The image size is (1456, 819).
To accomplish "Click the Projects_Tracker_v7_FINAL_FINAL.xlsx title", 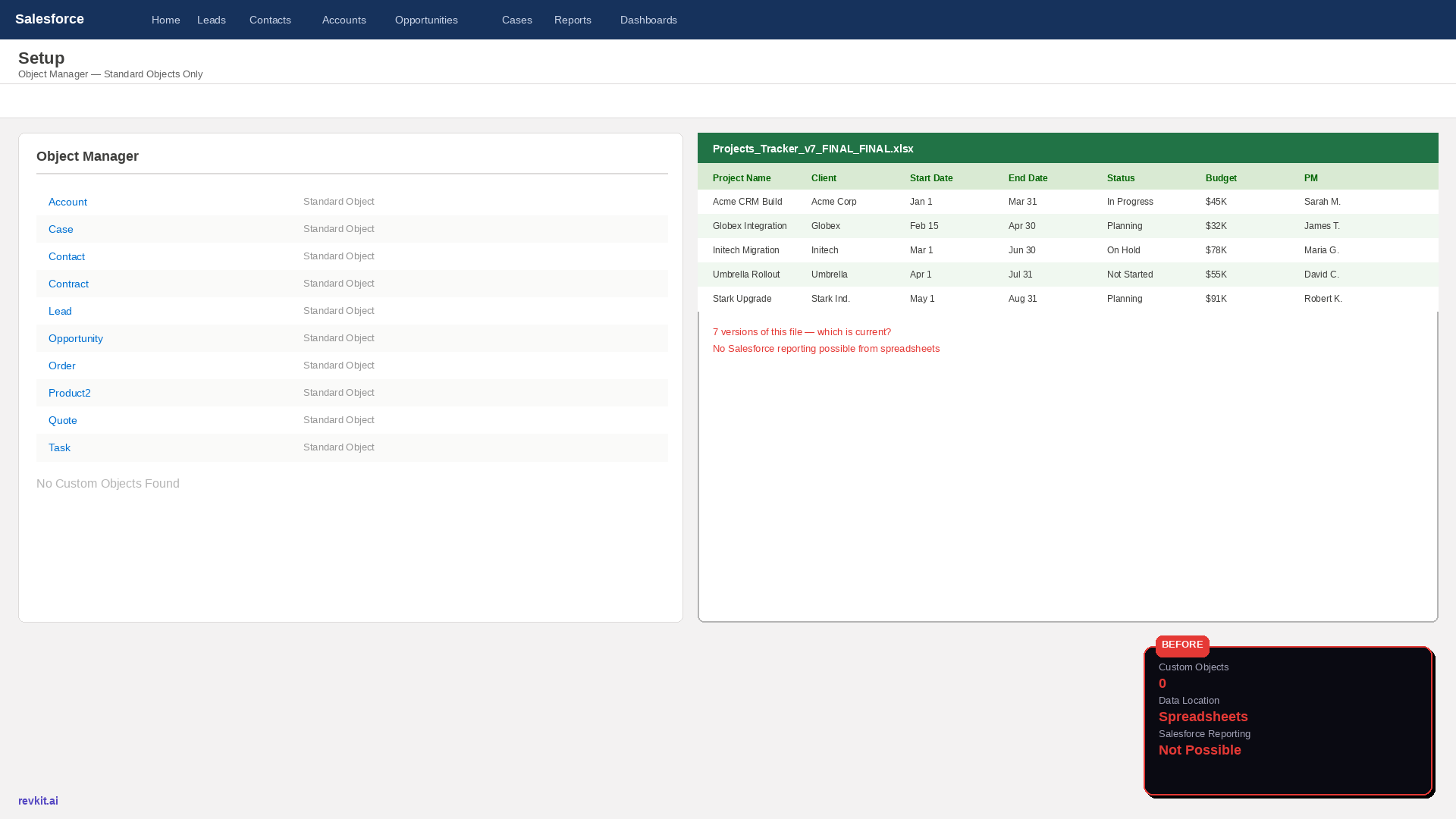I will [813, 149].
